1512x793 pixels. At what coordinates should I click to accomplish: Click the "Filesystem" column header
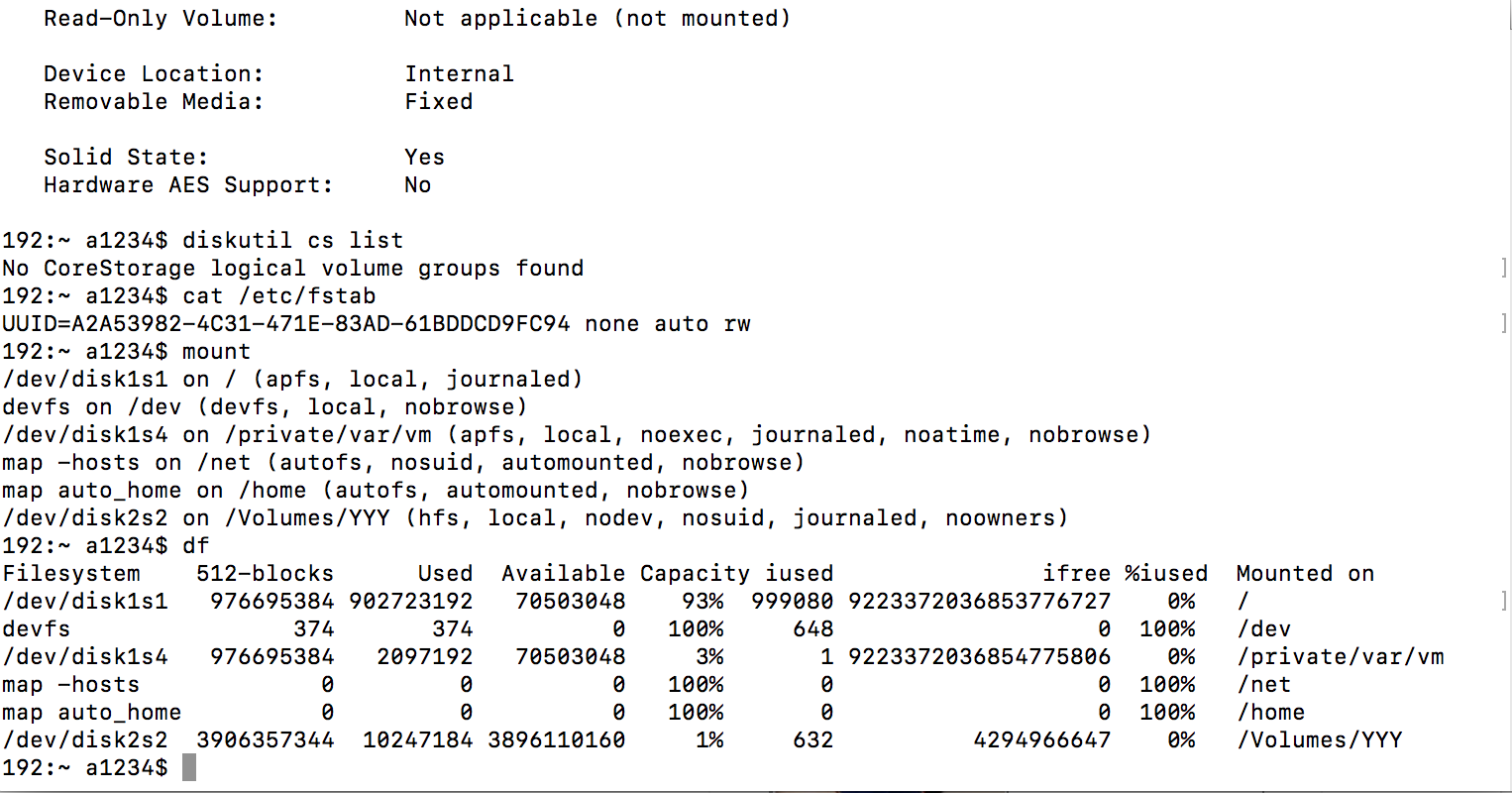[x=71, y=574]
